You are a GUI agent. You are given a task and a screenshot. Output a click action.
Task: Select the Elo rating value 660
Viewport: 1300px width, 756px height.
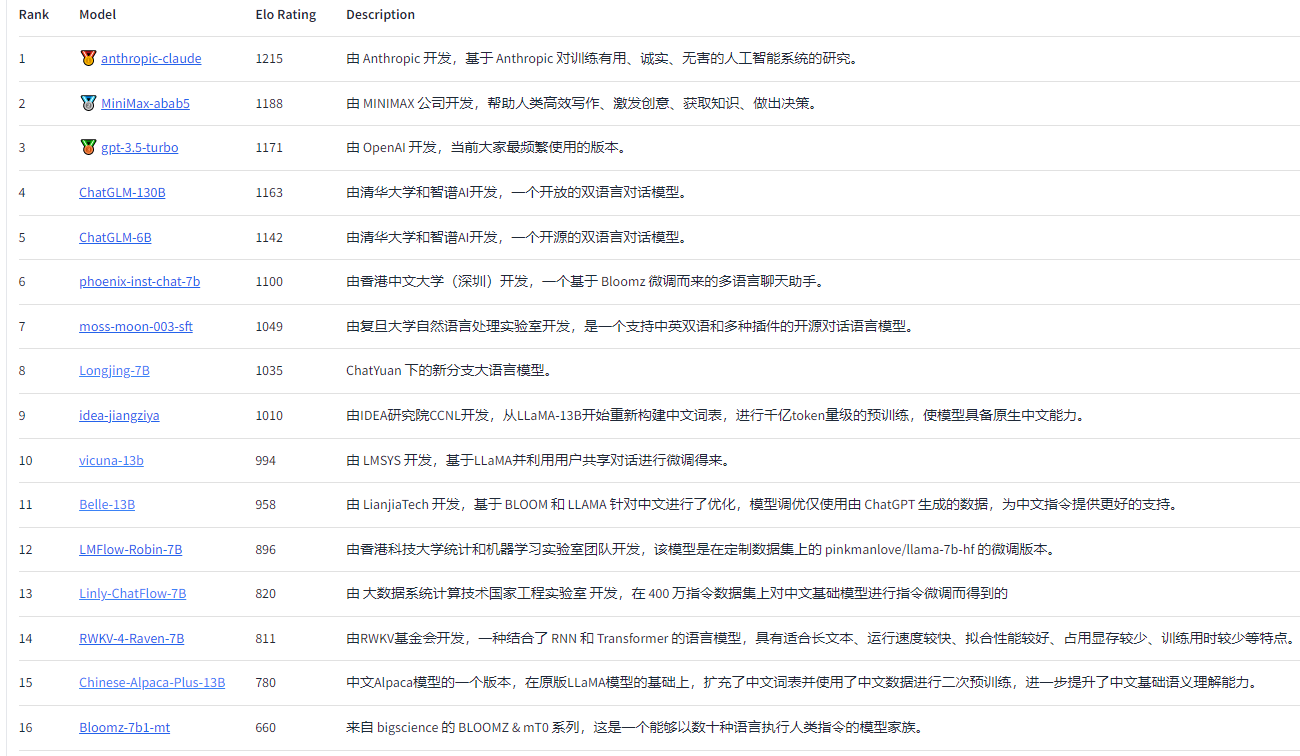(265, 727)
